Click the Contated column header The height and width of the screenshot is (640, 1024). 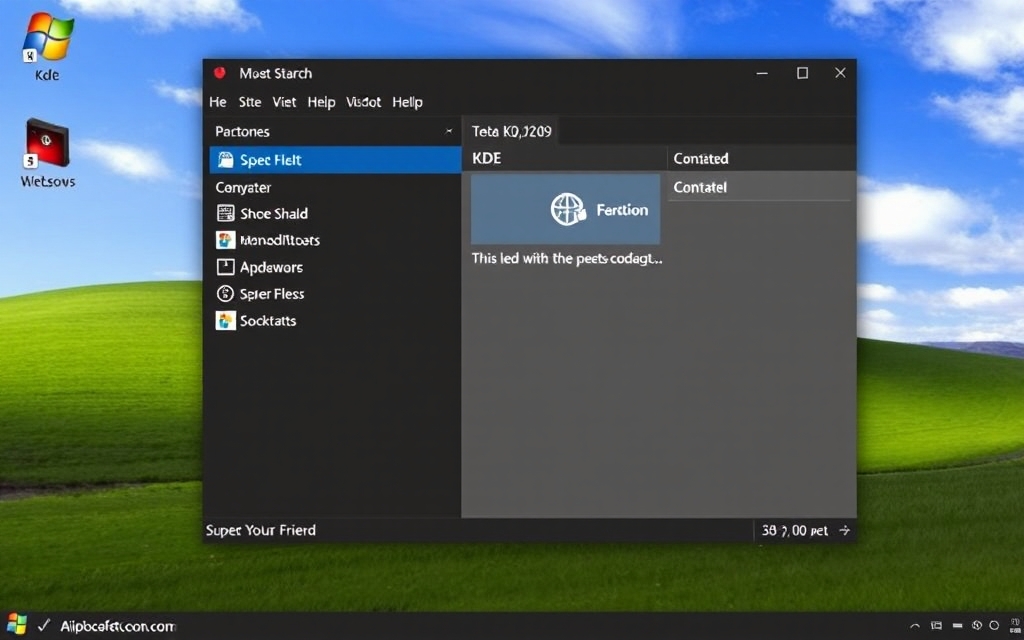point(761,159)
